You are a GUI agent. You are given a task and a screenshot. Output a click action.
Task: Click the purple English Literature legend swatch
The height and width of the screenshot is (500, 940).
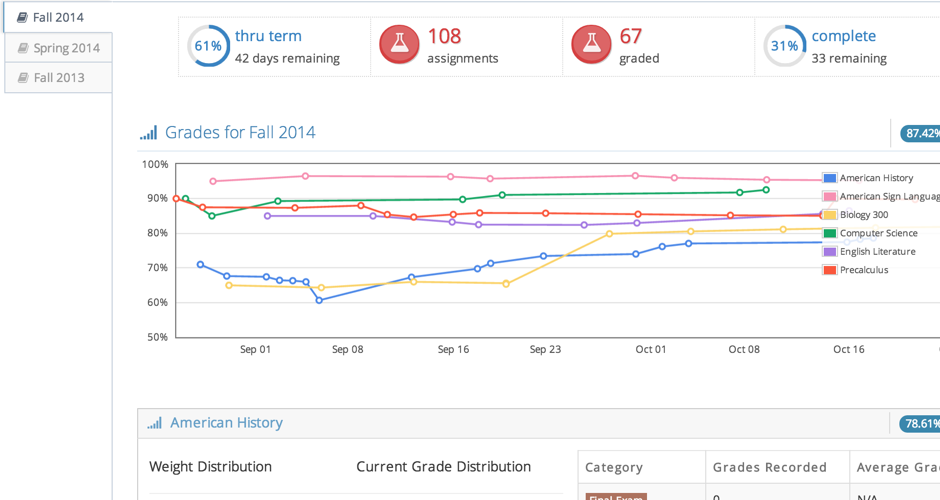pos(829,252)
